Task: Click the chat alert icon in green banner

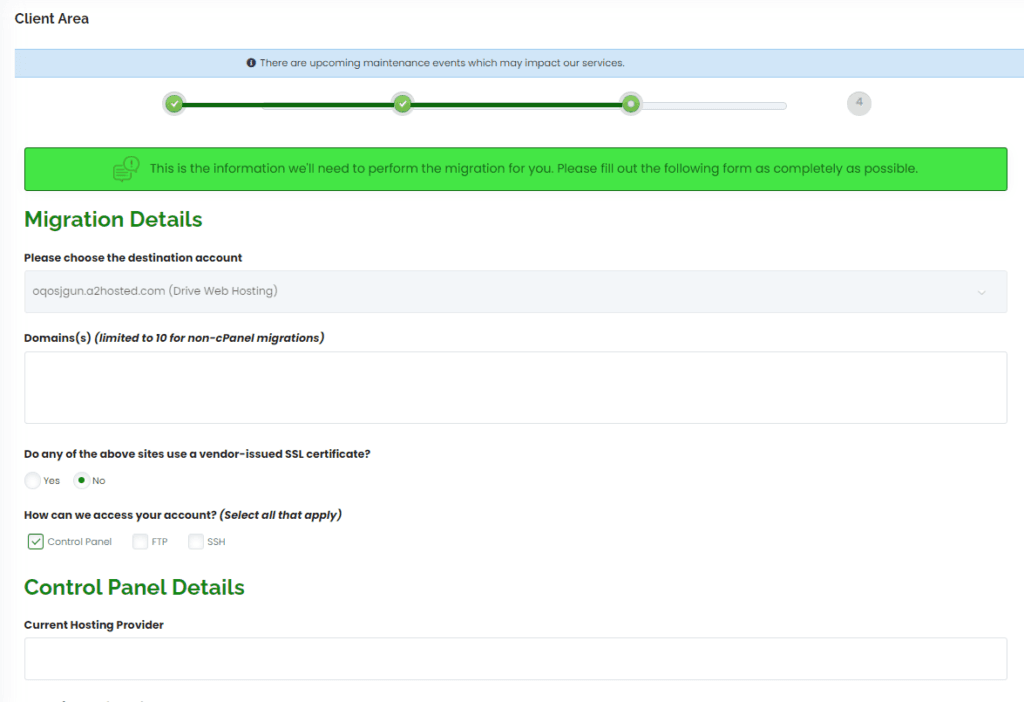Action: (x=126, y=168)
